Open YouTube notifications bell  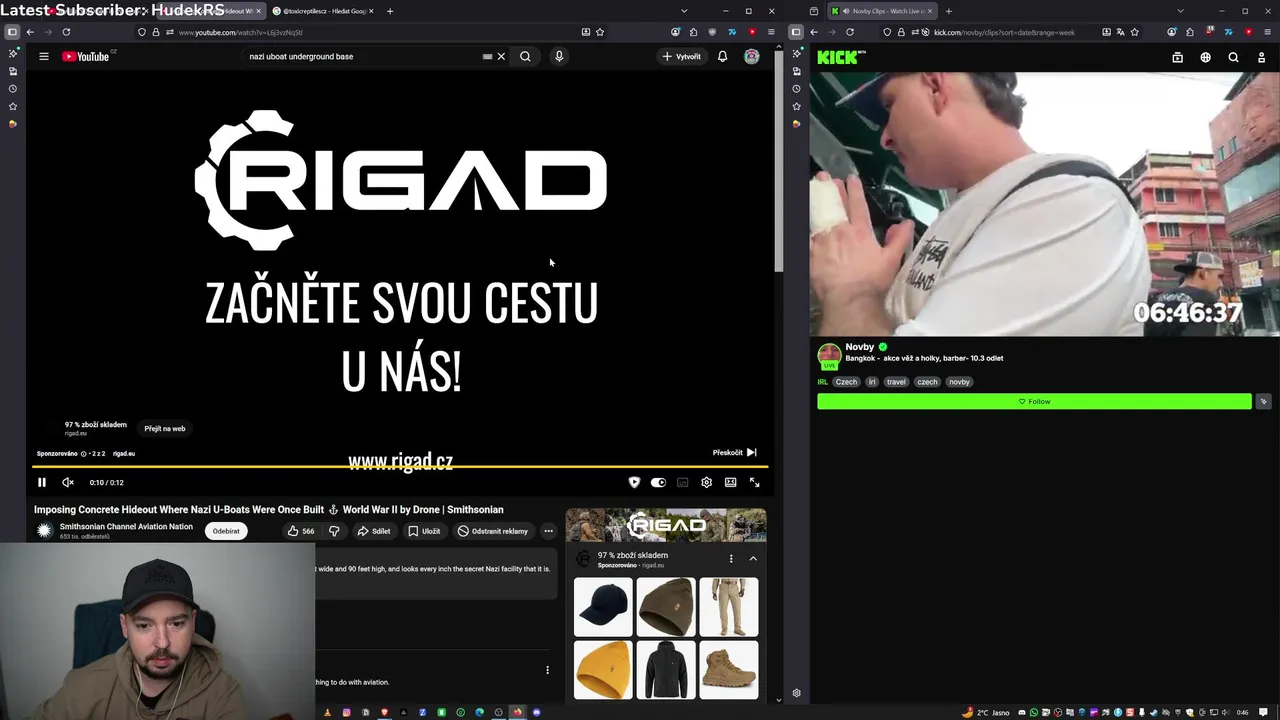[722, 56]
